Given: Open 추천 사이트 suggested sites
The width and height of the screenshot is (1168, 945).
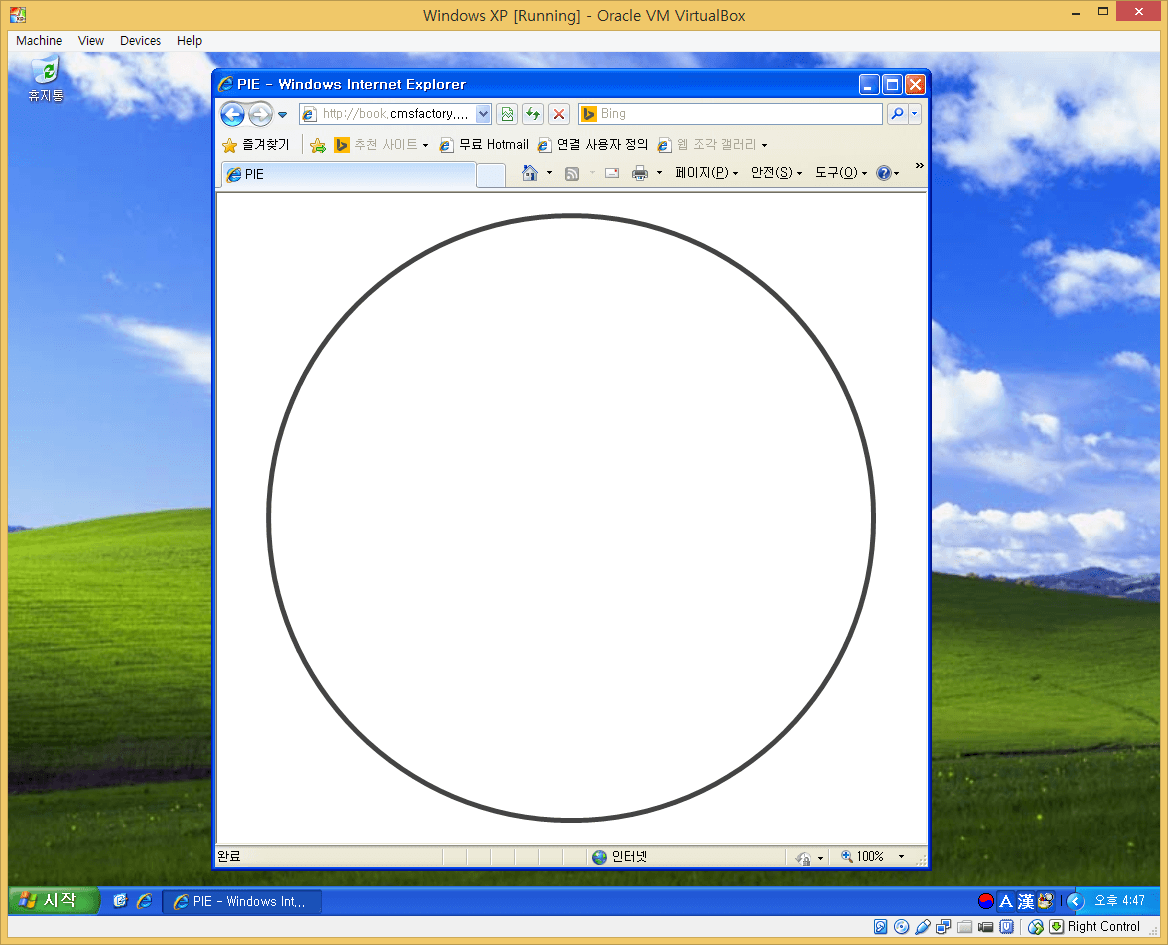Looking at the screenshot, I should coord(381,144).
